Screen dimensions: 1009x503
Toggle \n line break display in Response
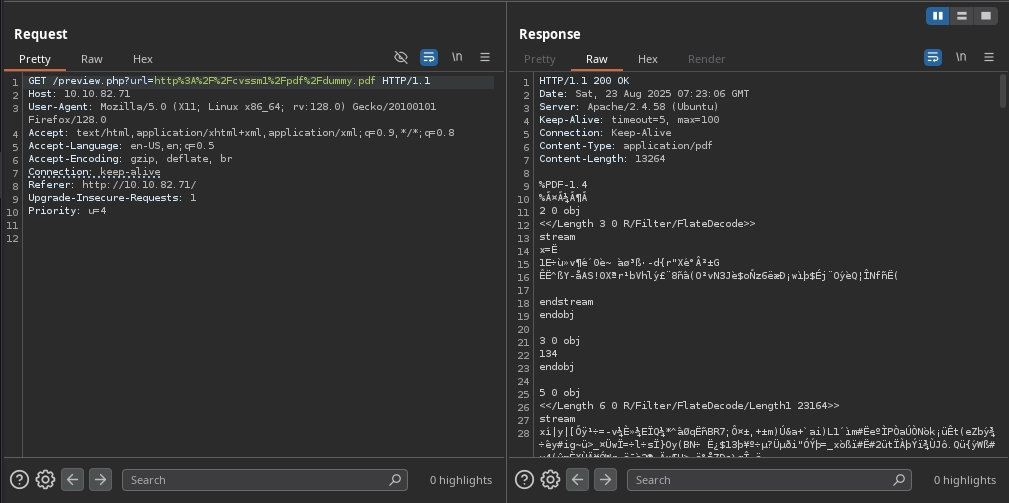[961, 58]
